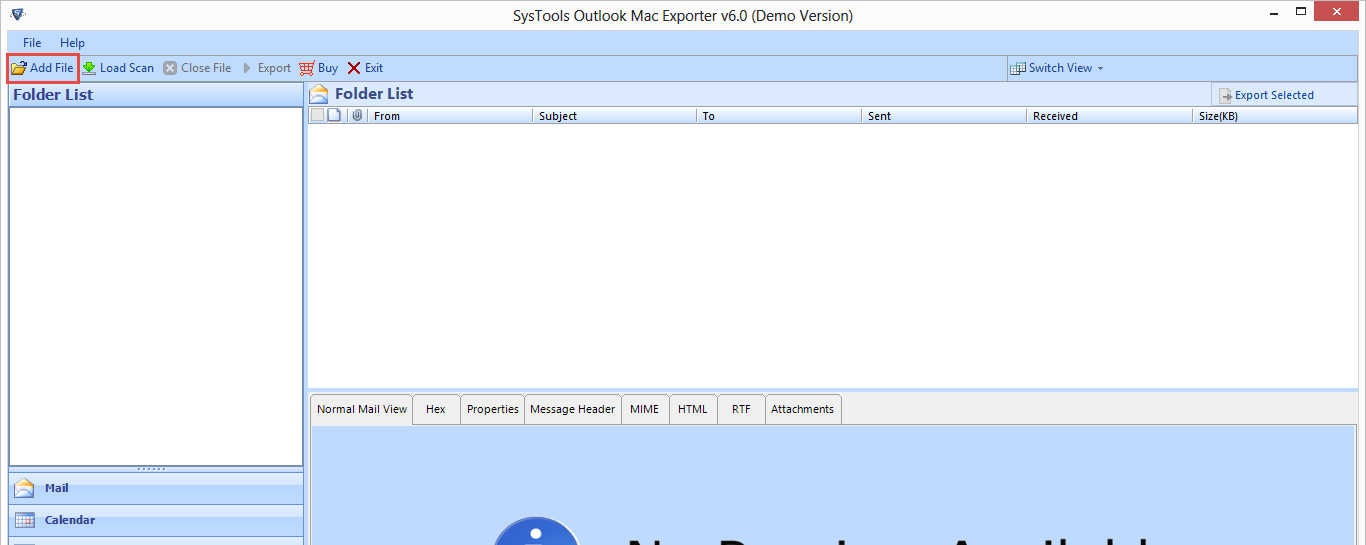Viewport: 1366px width, 545px height.
Task: Click the document icon column header
Action: click(x=334, y=115)
